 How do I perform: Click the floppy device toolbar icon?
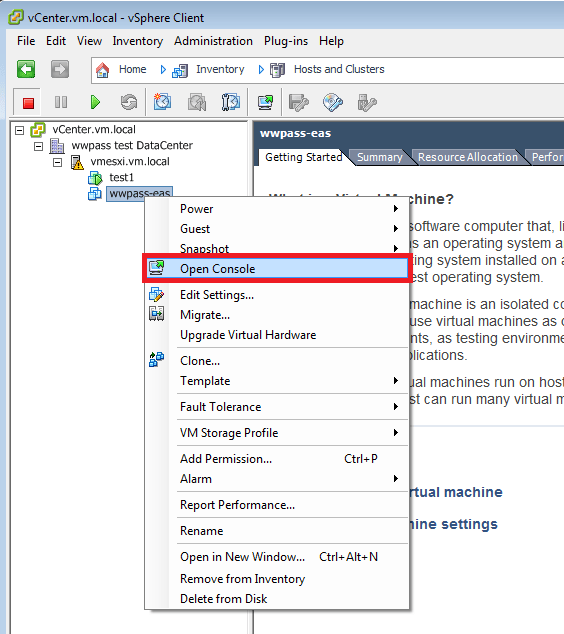coord(298,102)
